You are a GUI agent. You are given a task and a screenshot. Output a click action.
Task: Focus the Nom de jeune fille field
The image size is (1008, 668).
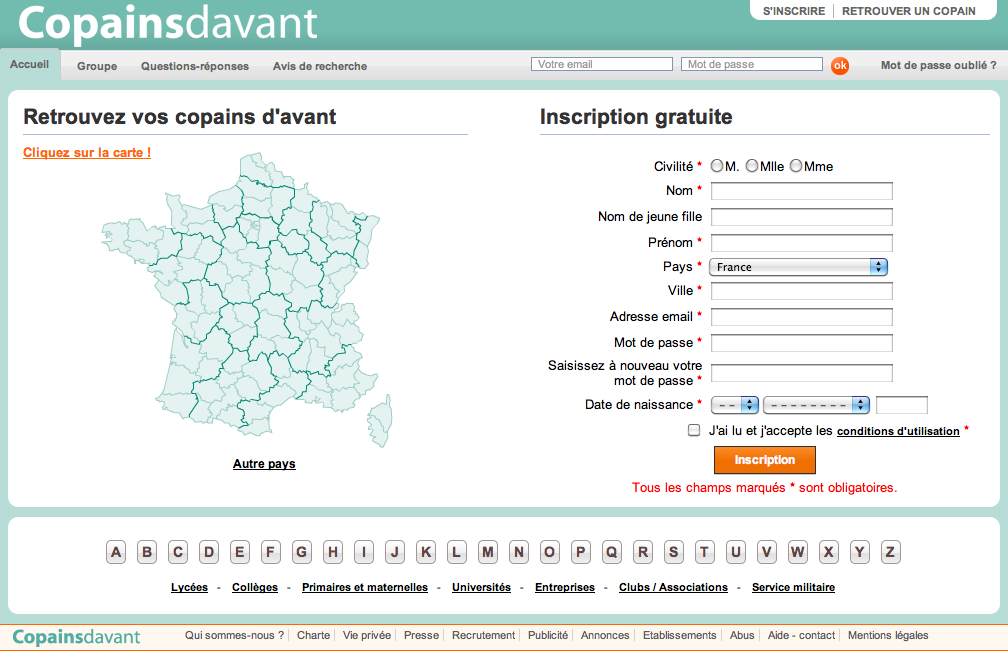(x=802, y=217)
